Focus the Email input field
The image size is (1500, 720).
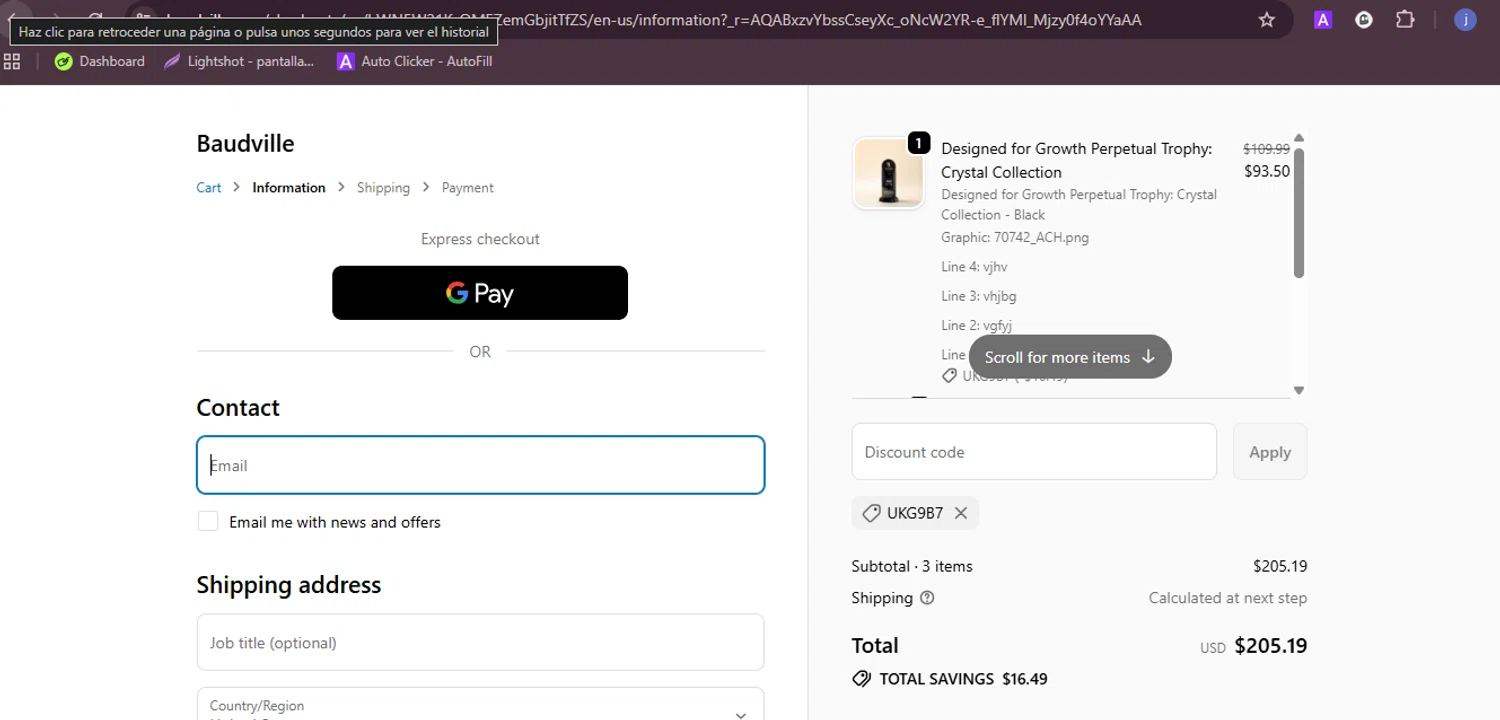481,465
